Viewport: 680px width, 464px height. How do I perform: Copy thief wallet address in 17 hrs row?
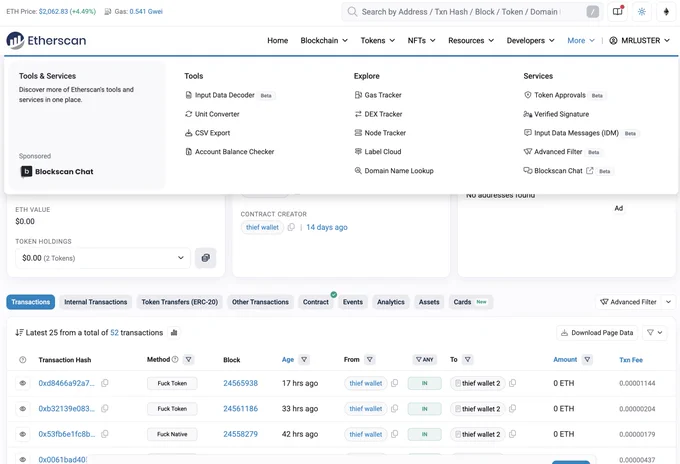(x=394, y=383)
